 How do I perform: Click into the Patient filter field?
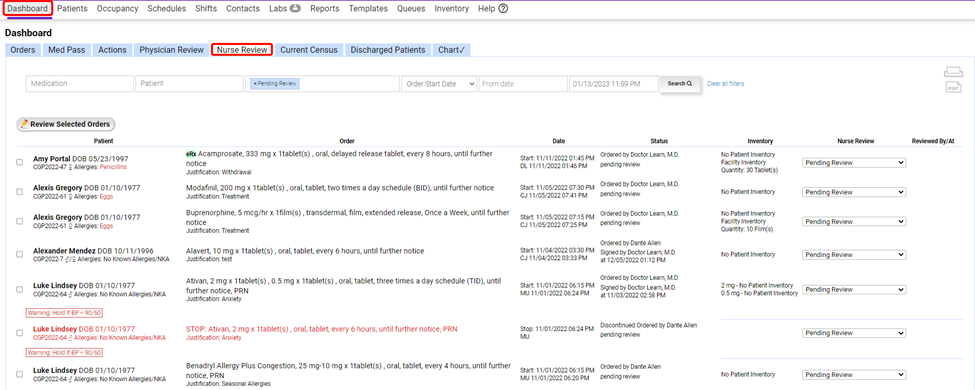[x=189, y=84]
